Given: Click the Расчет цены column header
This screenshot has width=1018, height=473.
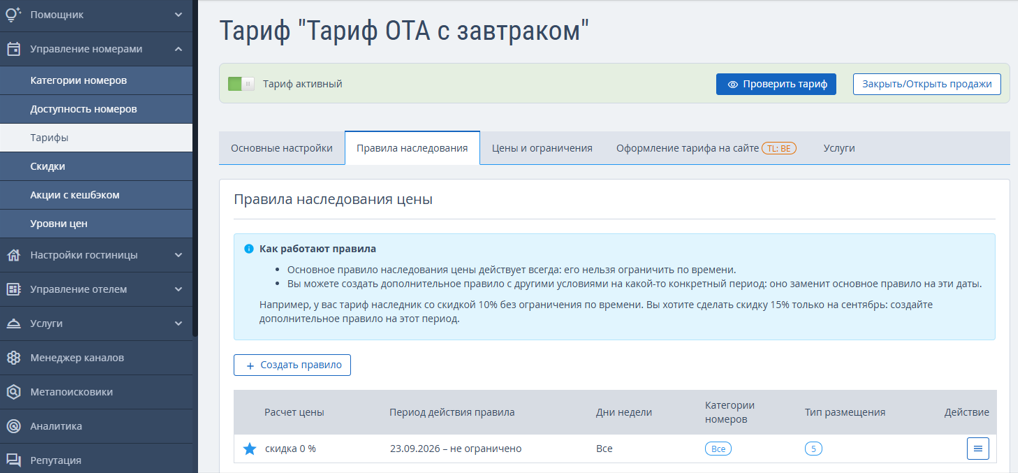Looking at the screenshot, I should tap(294, 412).
